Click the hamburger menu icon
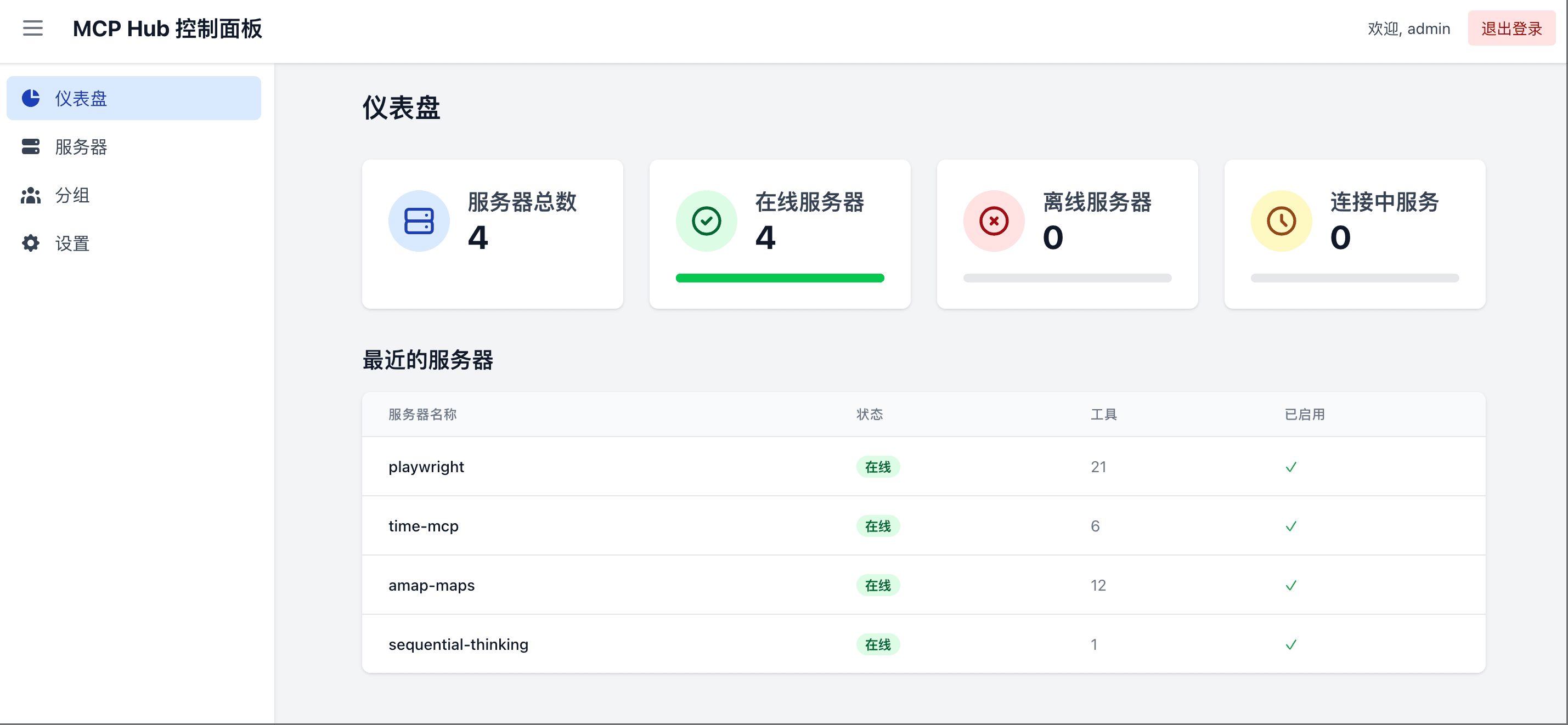Screen dimensions: 1568x725 pos(33,28)
